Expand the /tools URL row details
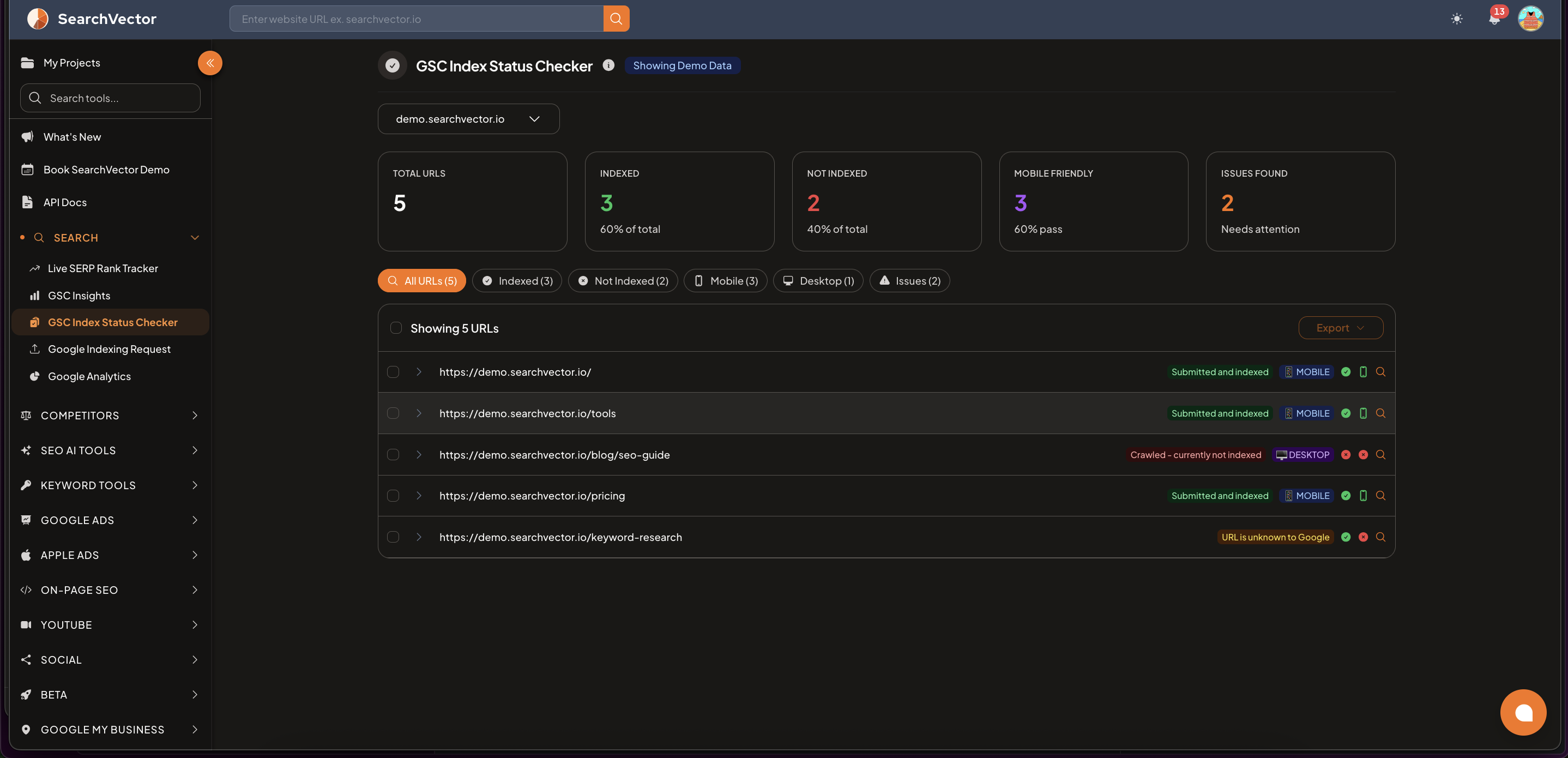Viewport: 1568px width, 758px height. coord(419,413)
